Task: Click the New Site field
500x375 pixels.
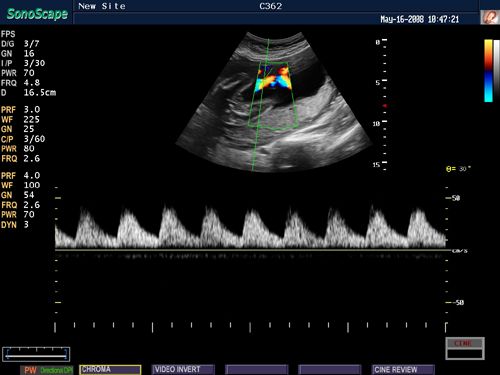Action: click(x=102, y=6)
